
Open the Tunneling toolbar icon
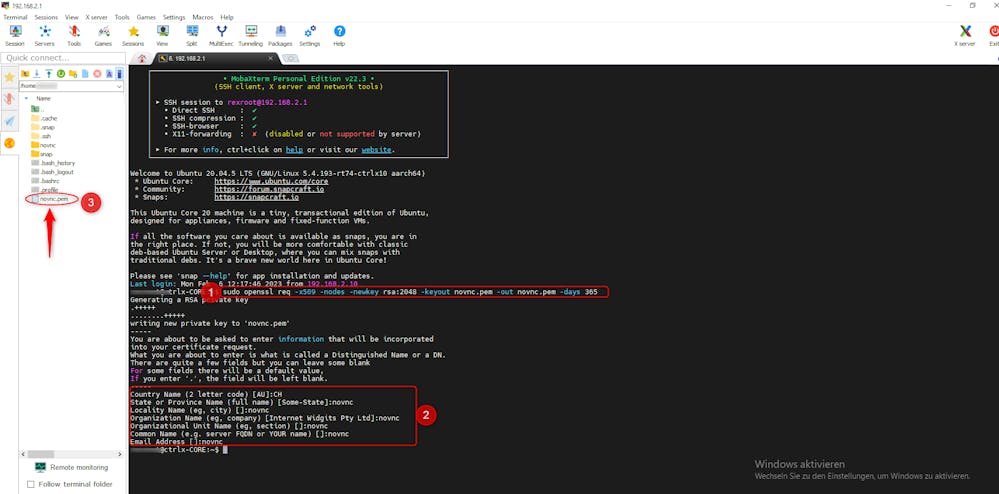coord(250,36)
